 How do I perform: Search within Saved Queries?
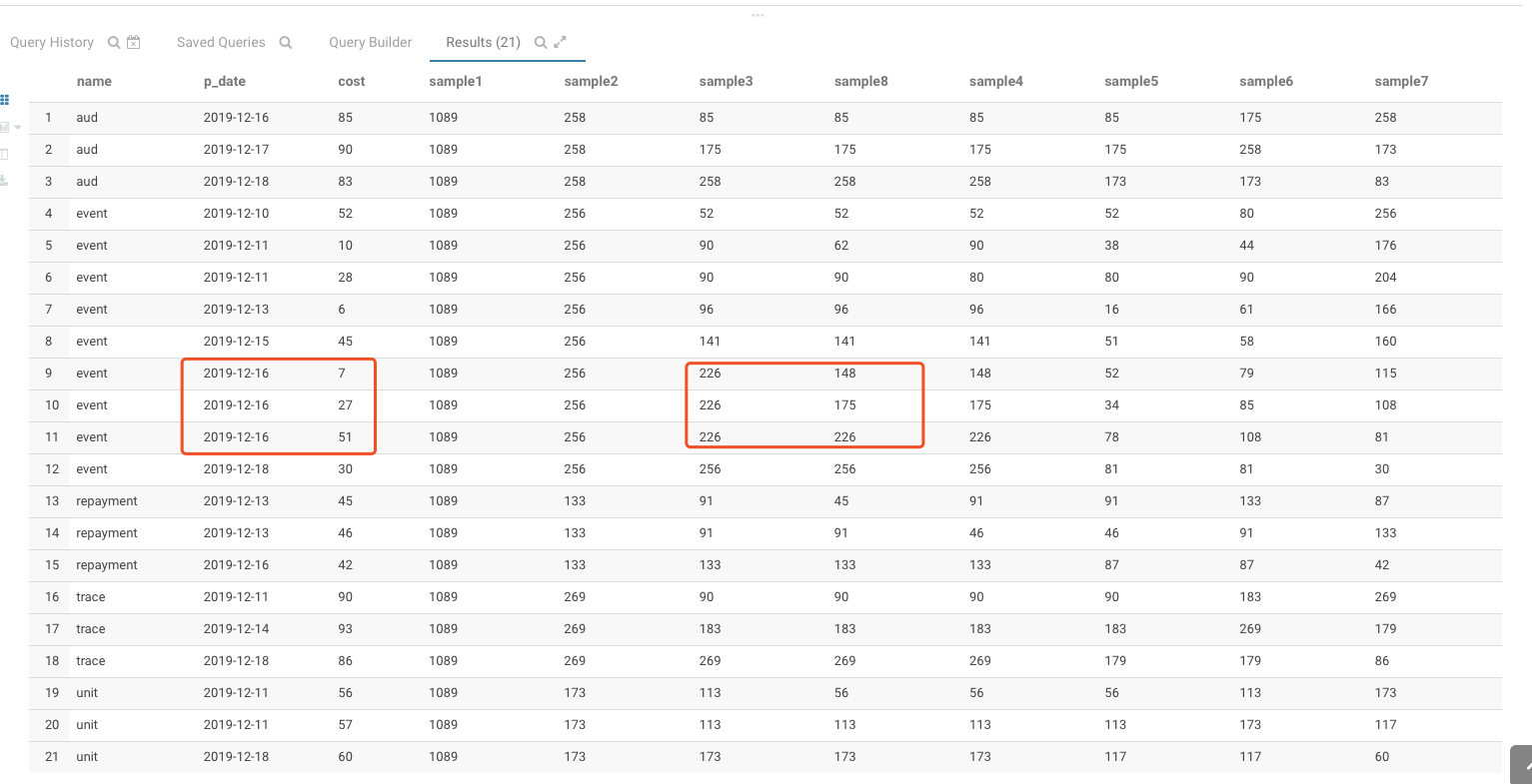point(286,42)
